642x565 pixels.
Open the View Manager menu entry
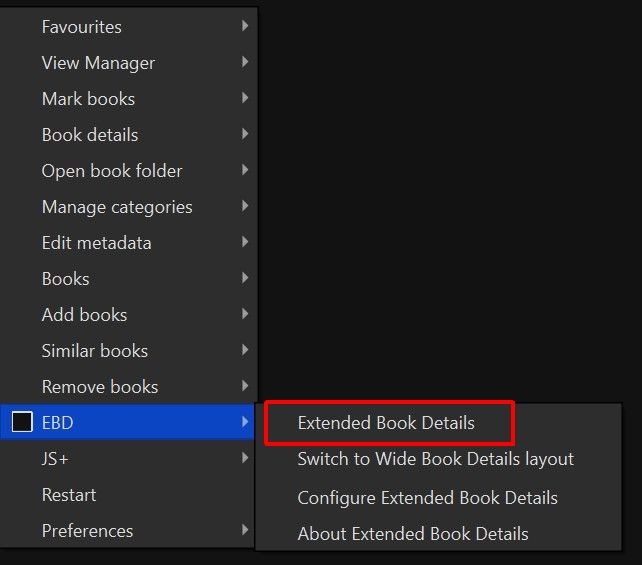click(x=98, y=63)
